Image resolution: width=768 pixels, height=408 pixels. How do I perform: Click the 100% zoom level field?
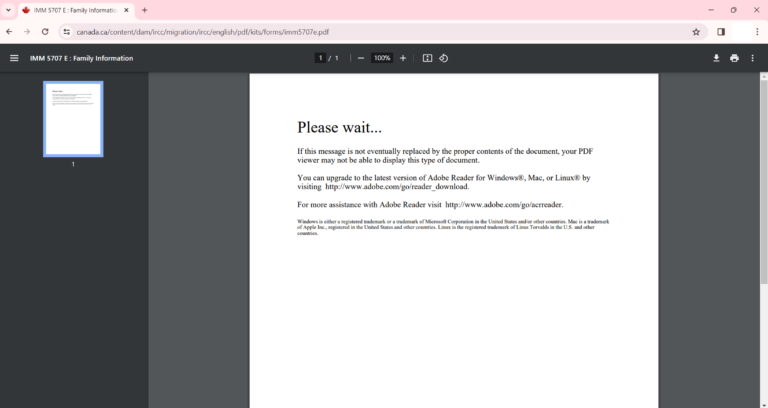pos(382,58)
